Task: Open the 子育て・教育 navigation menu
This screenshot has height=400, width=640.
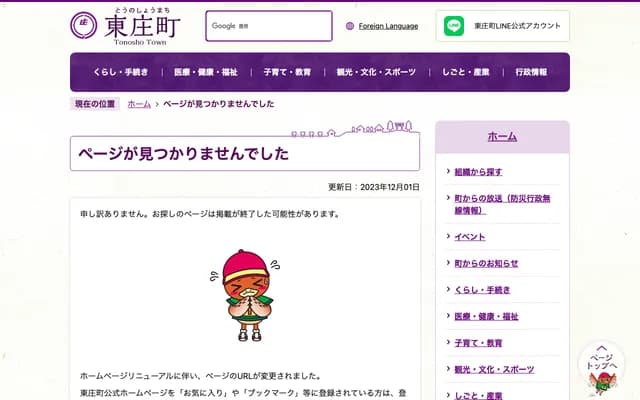Action: pyautogui.click(x=288, y=72)
